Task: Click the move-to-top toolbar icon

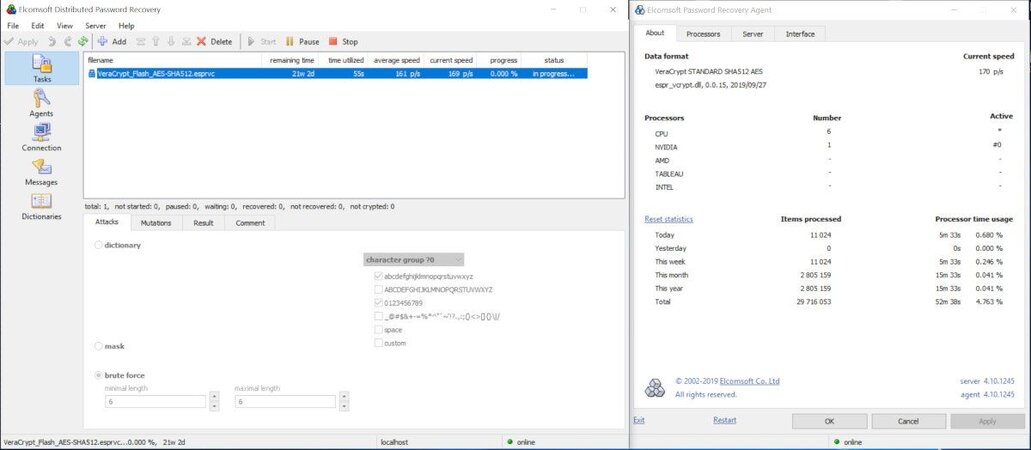Action: pyautogui.click(x=141, y=41)
